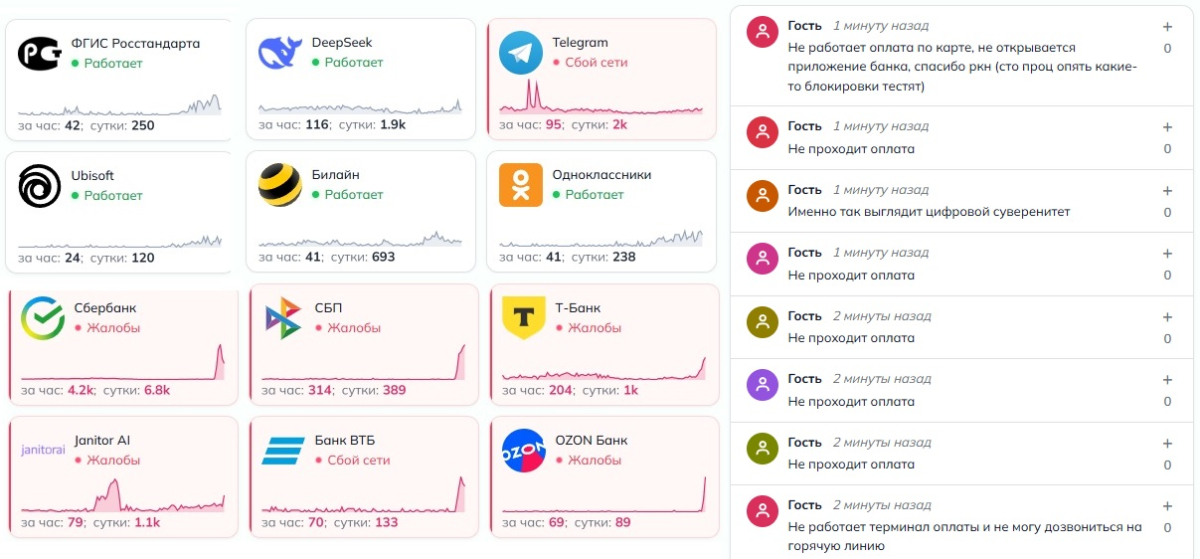
Task: Click the OZON Банк logo icon
Action: pyautogui.click(x=524, y=450)
